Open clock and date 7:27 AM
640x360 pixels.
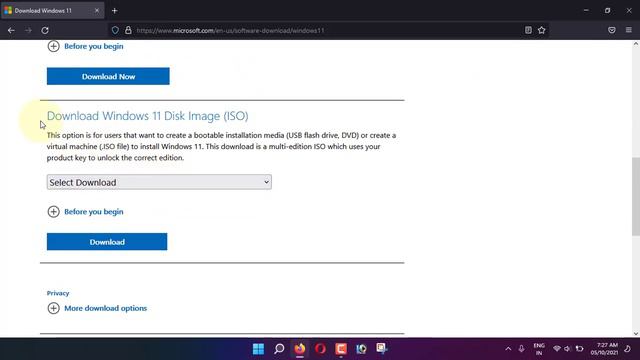pyautogui.click(x=604, y=349)
